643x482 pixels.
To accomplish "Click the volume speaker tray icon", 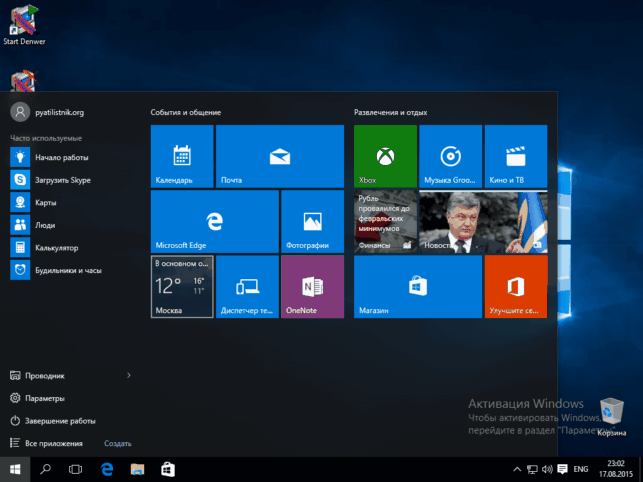I will [547, 469].
